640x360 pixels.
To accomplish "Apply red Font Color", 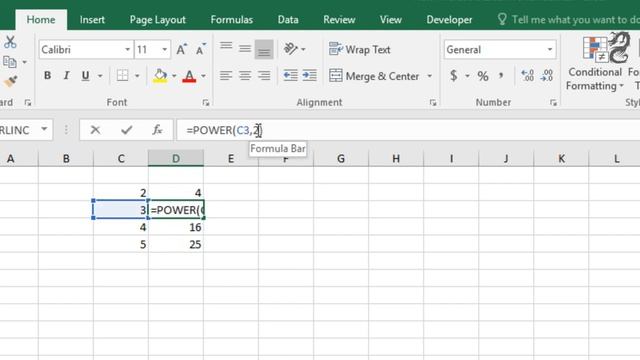I will (189, 76).
